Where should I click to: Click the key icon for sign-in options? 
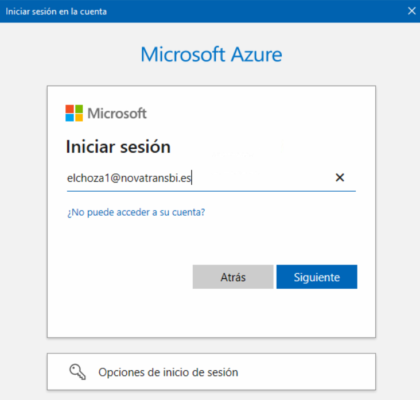(x=77, y=372)
